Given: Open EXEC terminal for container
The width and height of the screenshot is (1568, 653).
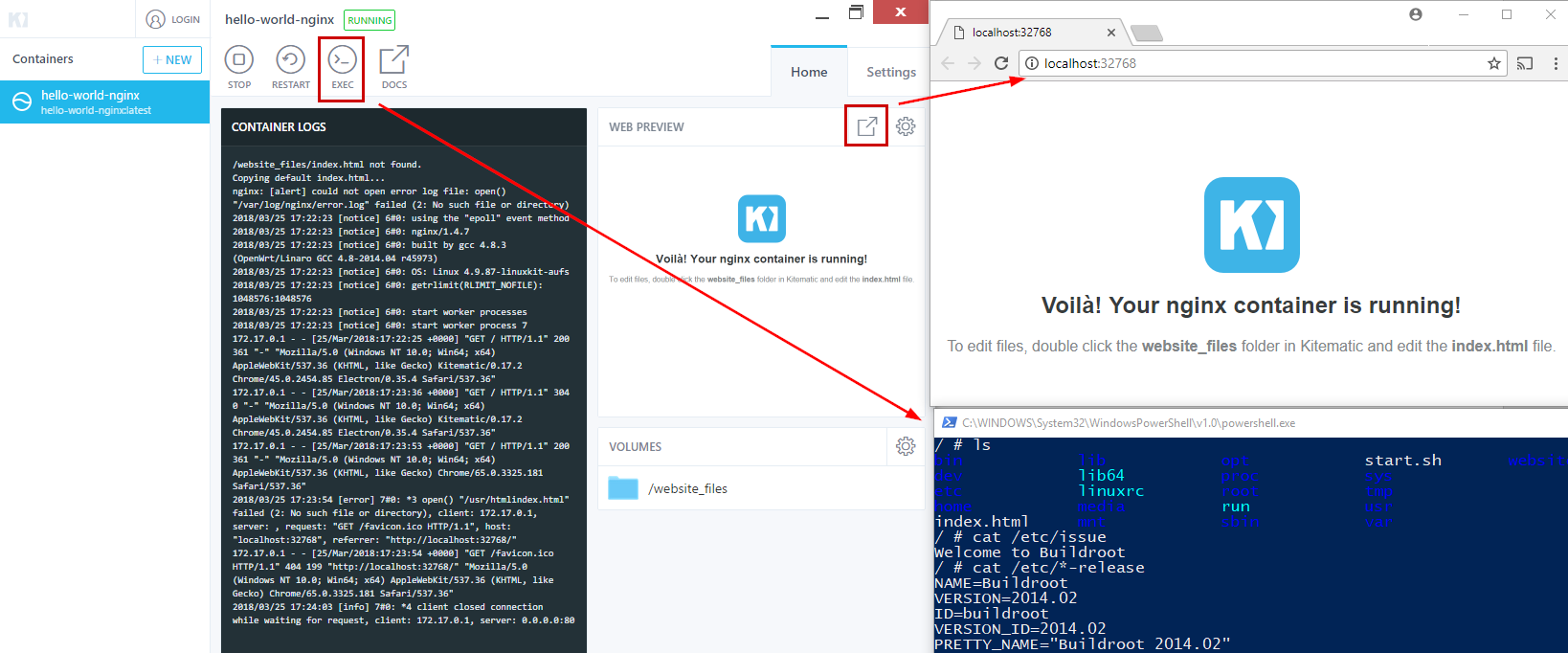Looking at the screenshot, I should tap(342, 60).
